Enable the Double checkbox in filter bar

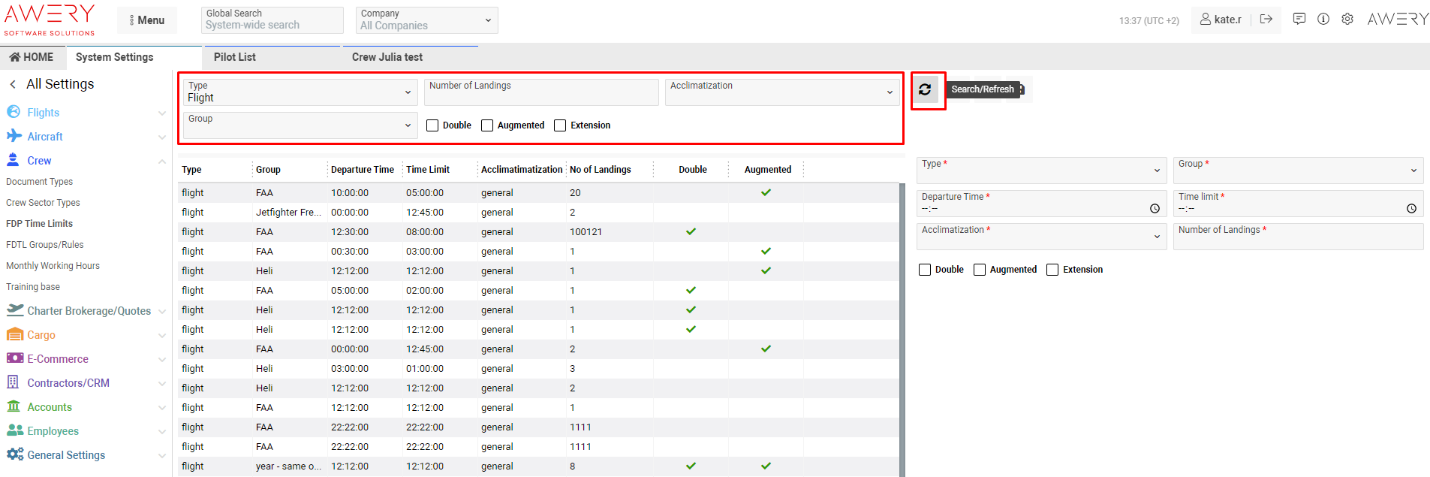click(x=432, y=125)
